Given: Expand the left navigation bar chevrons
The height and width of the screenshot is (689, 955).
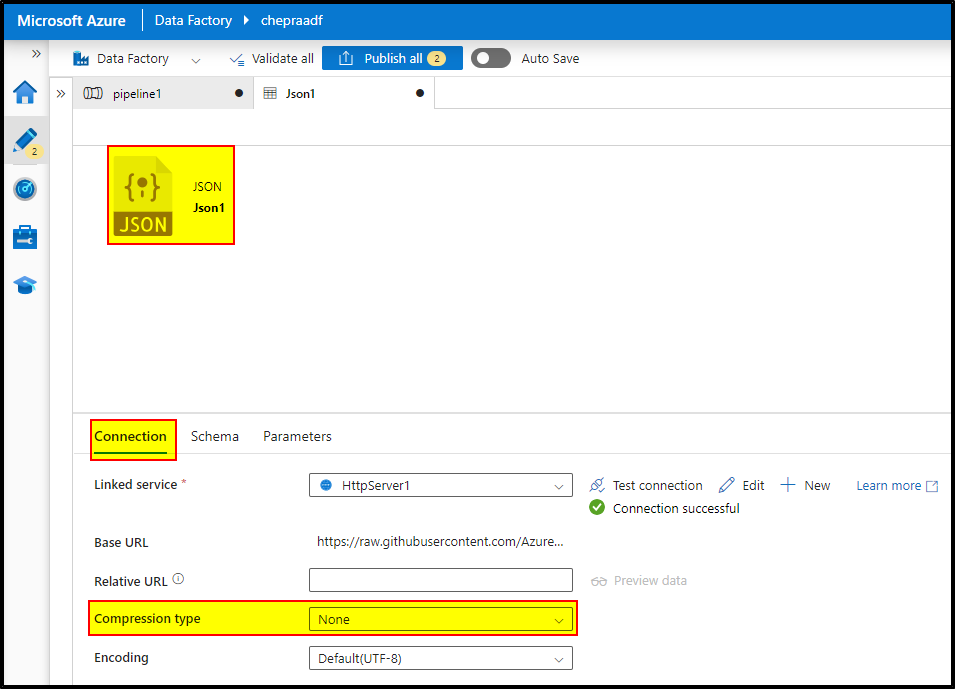Looking at the screenshot, I should (36, 54).
